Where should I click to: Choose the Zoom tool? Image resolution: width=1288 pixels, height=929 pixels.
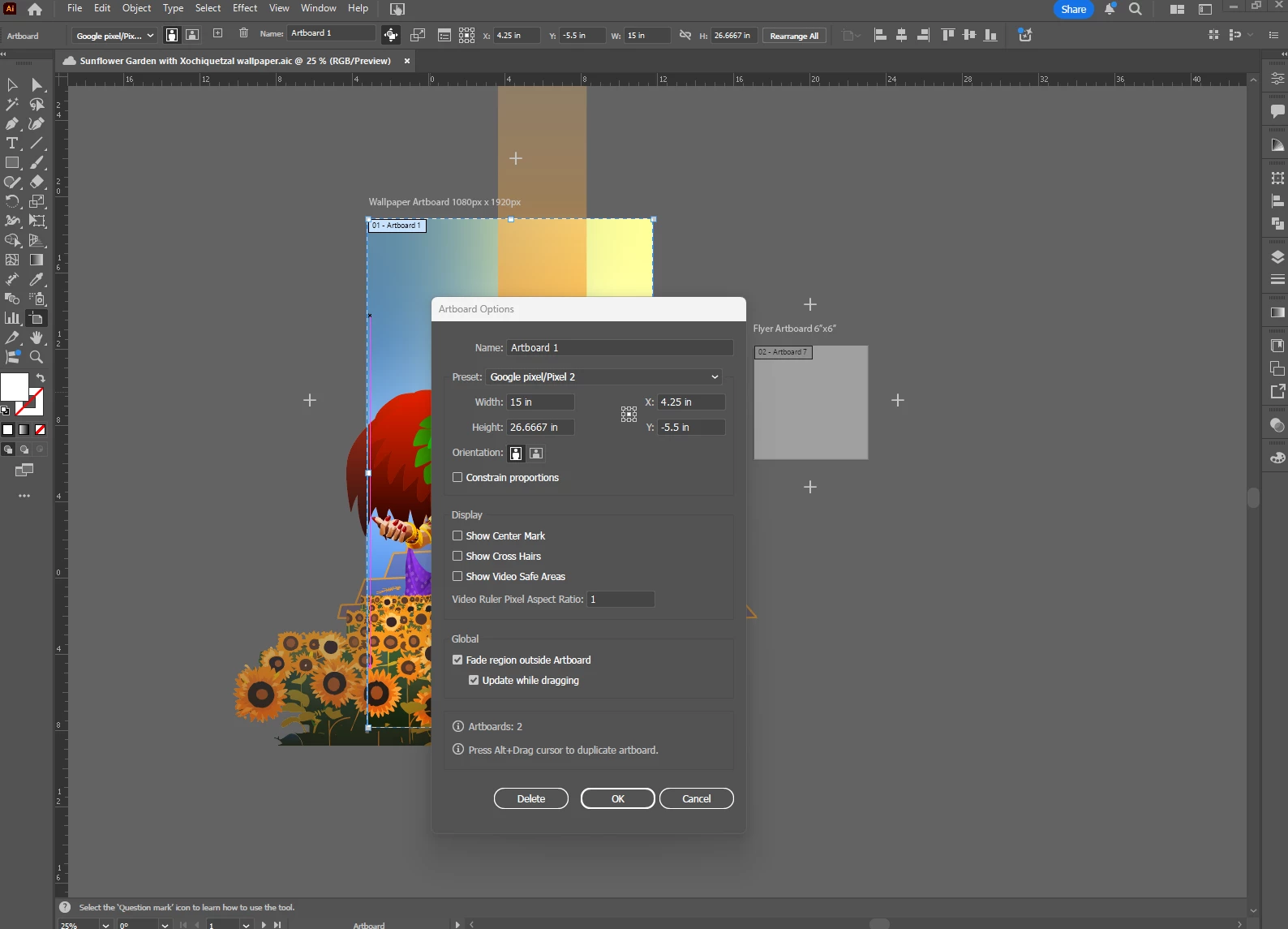[36, 357]
